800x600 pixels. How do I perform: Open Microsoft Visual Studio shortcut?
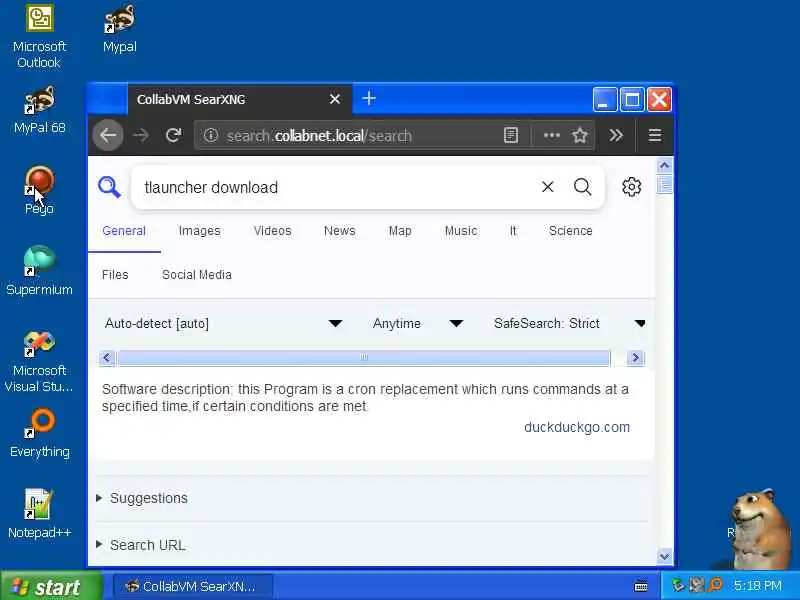39,360
